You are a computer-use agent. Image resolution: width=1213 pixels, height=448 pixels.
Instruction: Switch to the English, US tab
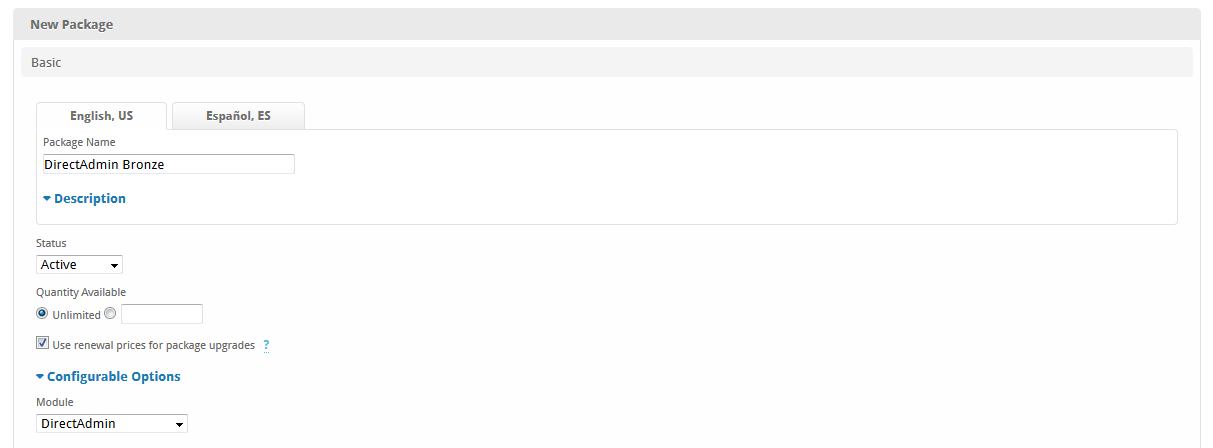point(101,116)
